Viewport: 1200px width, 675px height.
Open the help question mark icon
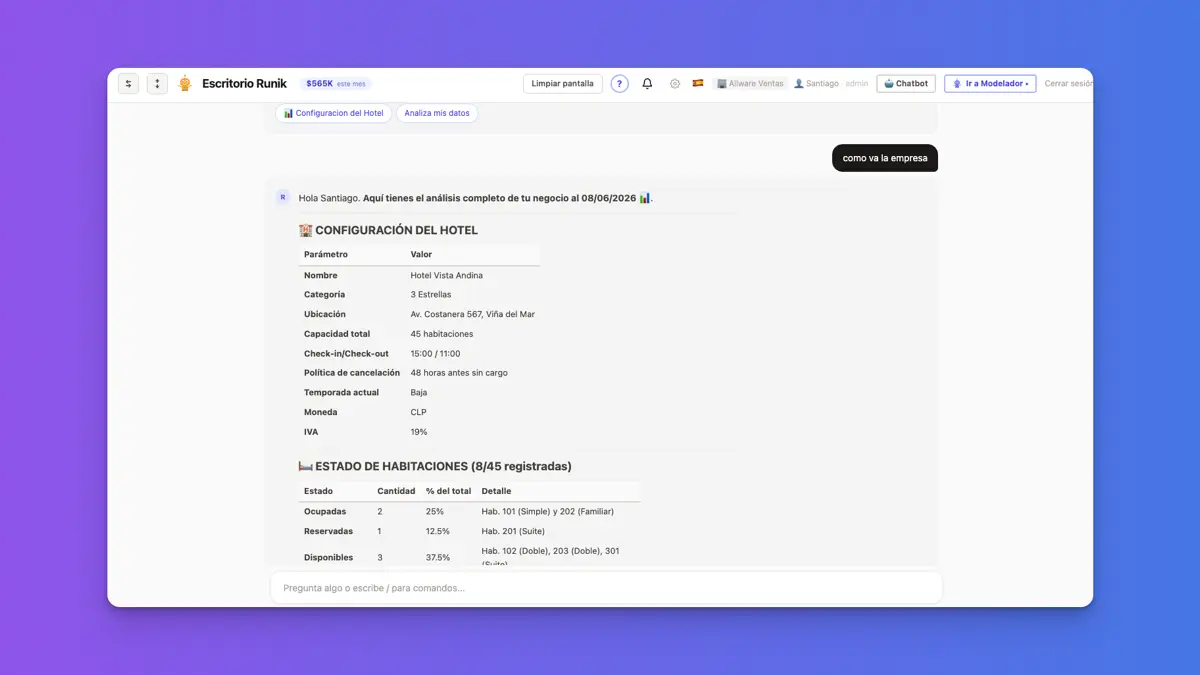[x=620, y=84]
